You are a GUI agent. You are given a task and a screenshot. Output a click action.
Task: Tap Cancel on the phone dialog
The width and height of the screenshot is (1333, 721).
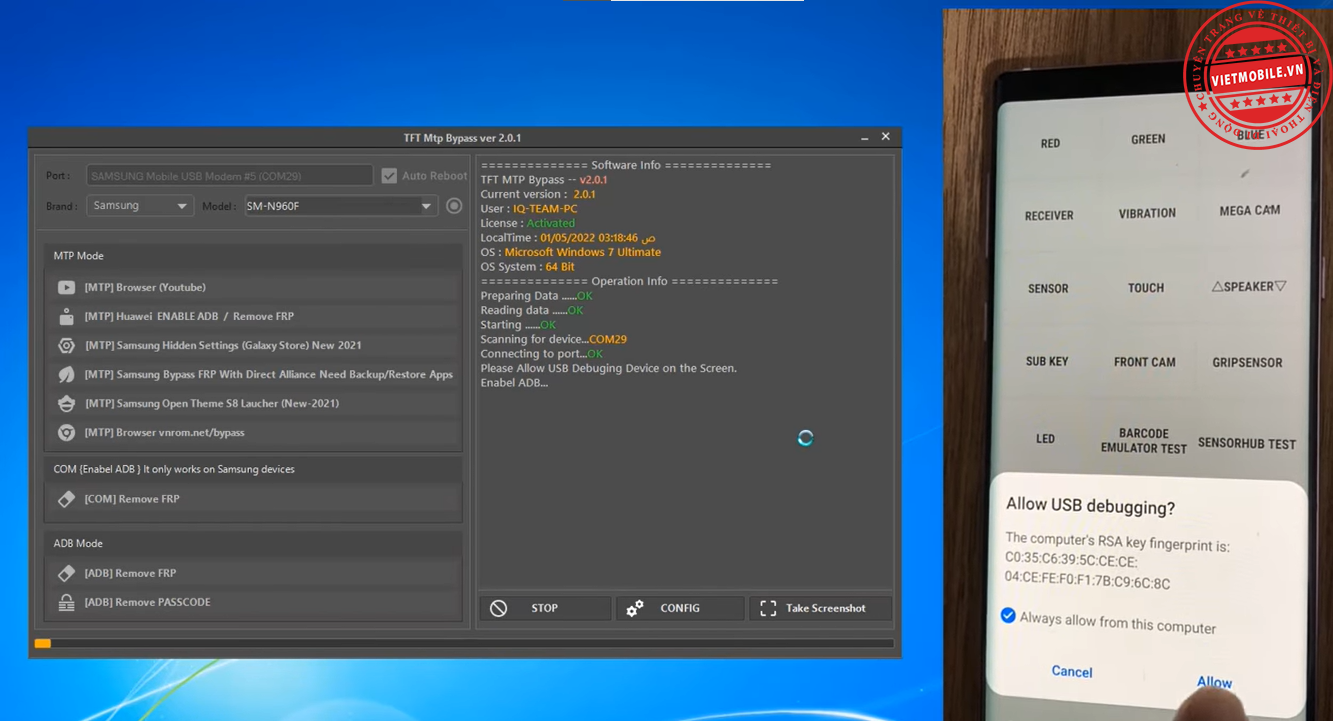click(1072, 672)
